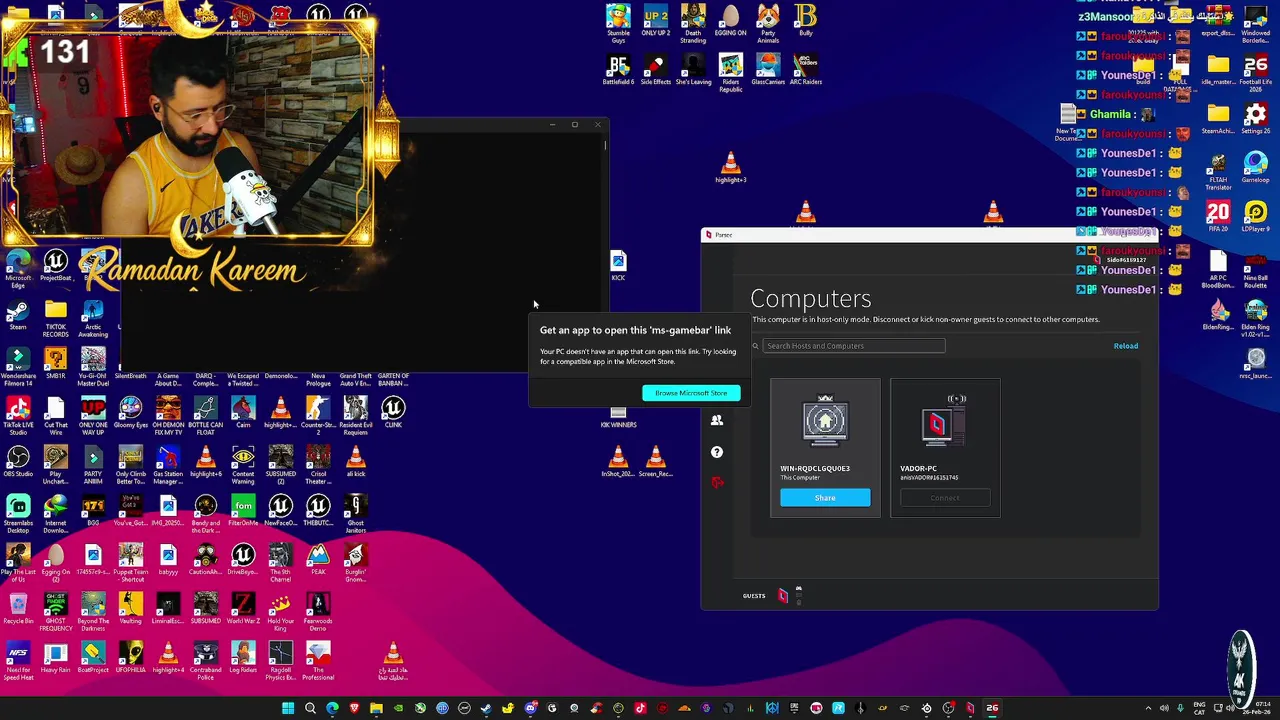The image size is (1280, 720).
Task: Select the Content Warning desktop shortcut
Action: coord(243,466)
